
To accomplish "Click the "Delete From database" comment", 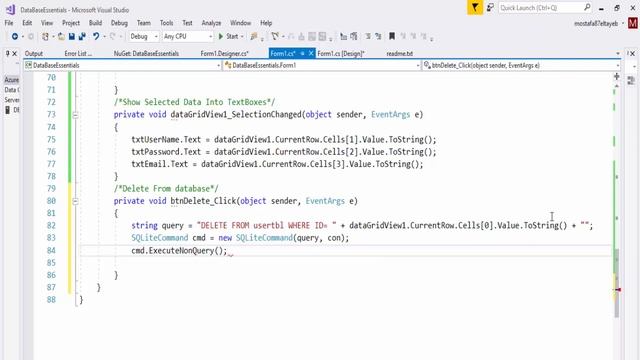I will click(x=166, y=189).
